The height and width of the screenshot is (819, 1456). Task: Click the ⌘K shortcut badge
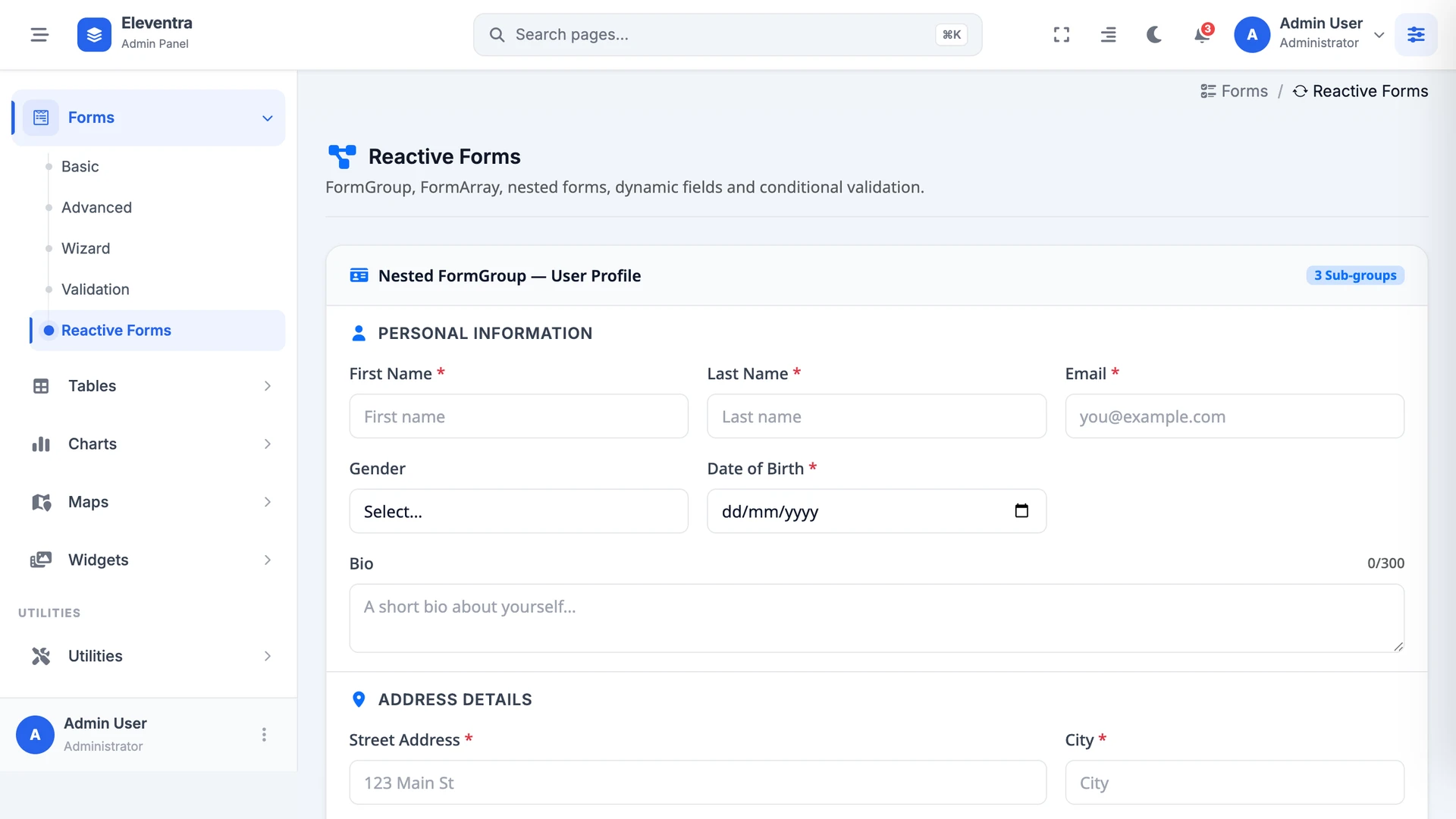pyautogui.click(x=951, y=35)
